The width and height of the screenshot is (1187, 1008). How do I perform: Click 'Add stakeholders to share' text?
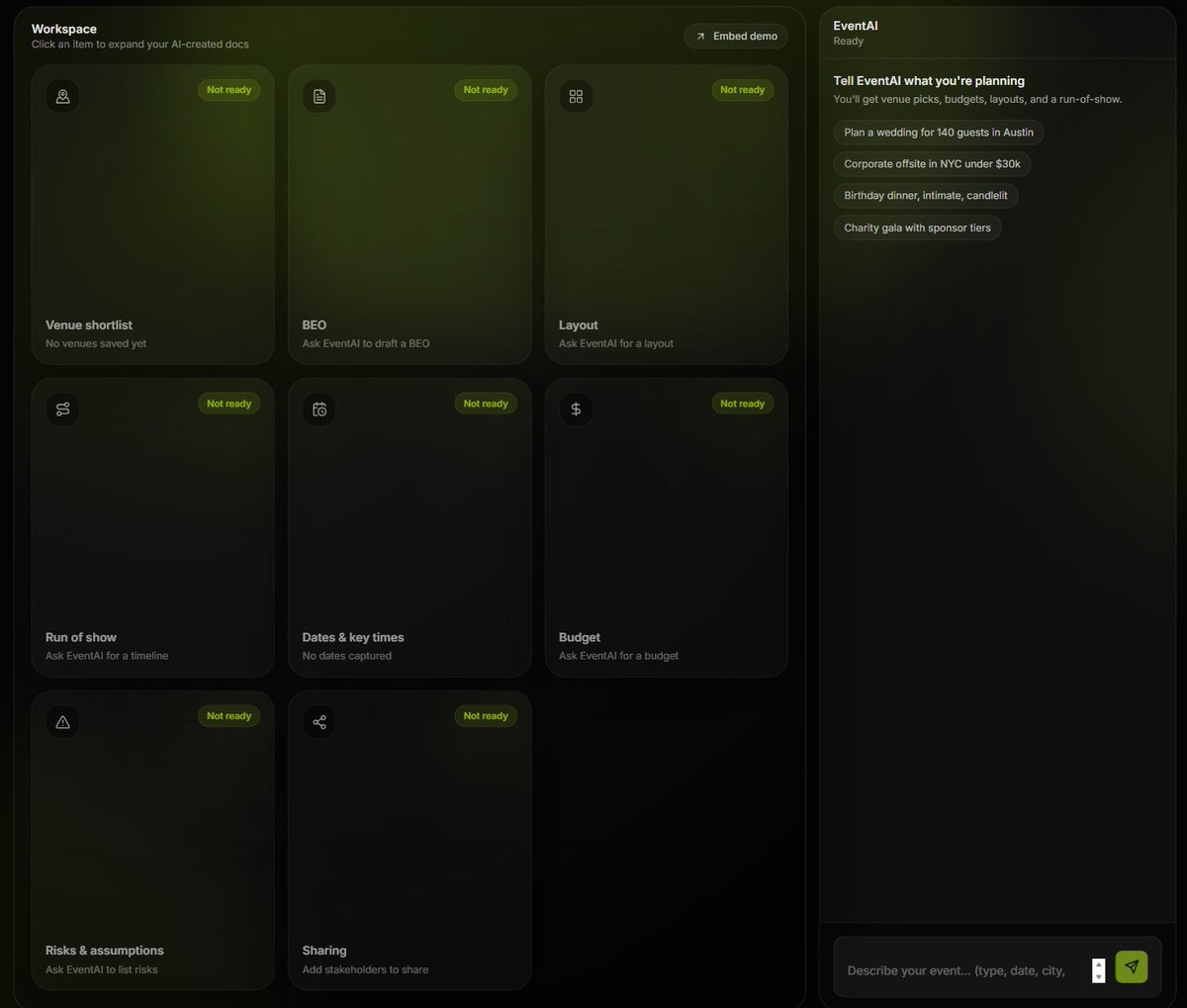(x=366, y=969)
